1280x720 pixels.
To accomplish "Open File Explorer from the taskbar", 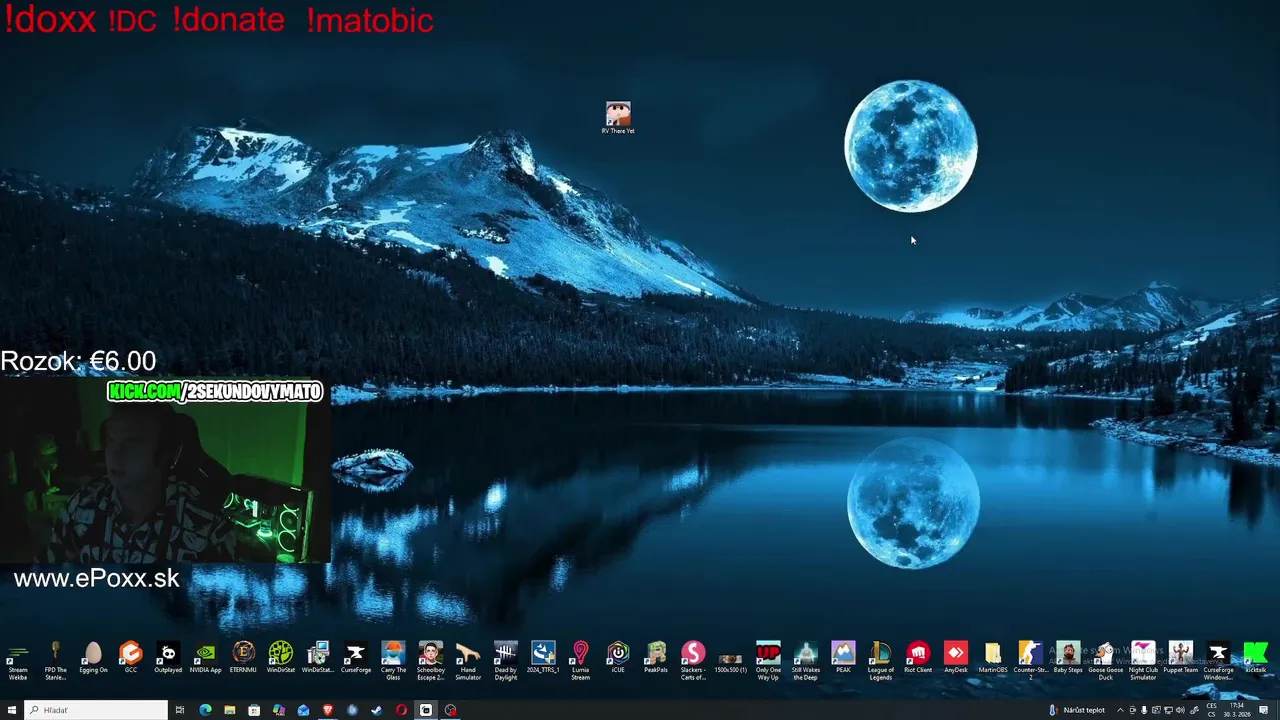I will (230, 710).
